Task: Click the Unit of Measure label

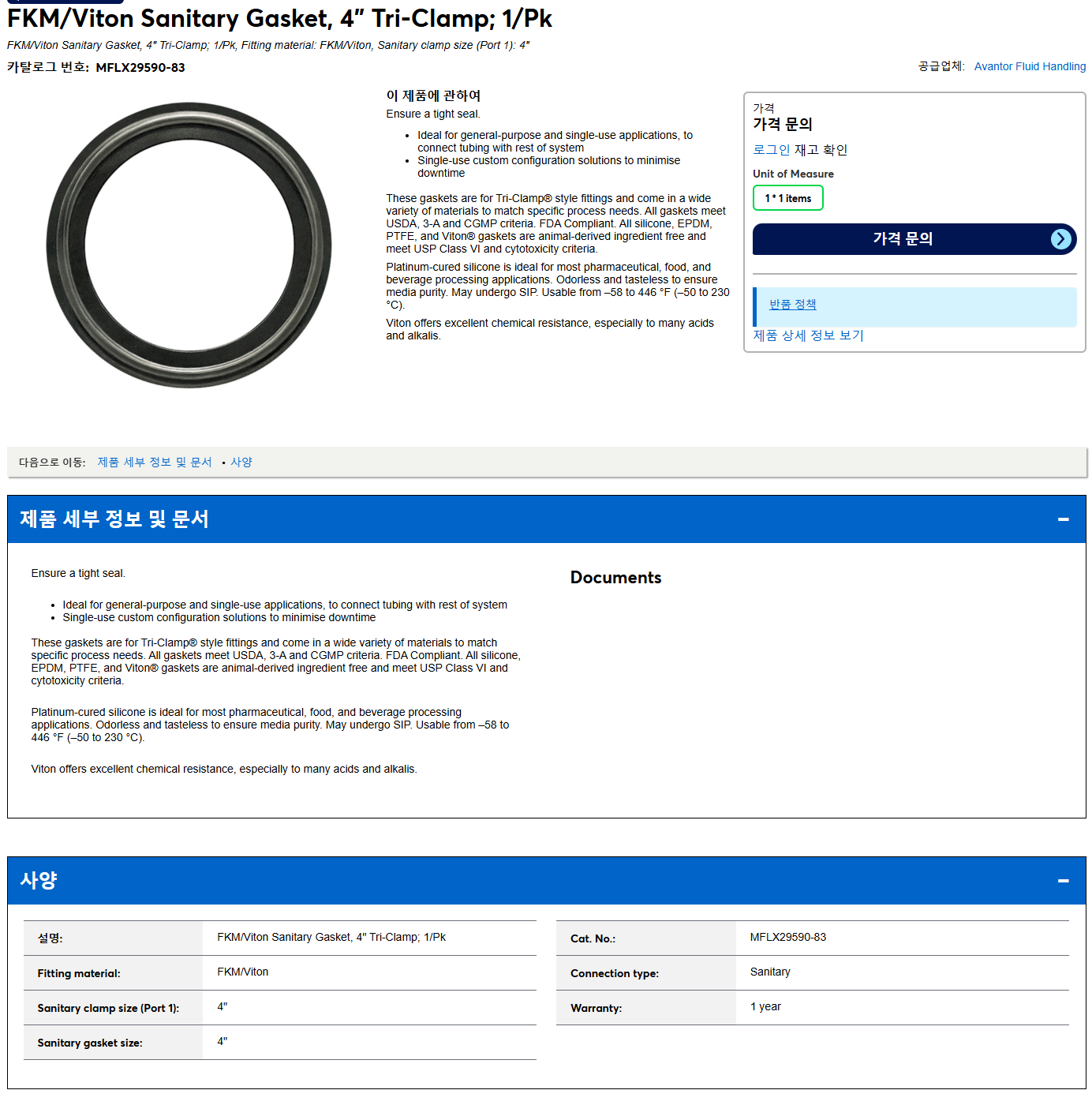Action: [x=793, y=174]
